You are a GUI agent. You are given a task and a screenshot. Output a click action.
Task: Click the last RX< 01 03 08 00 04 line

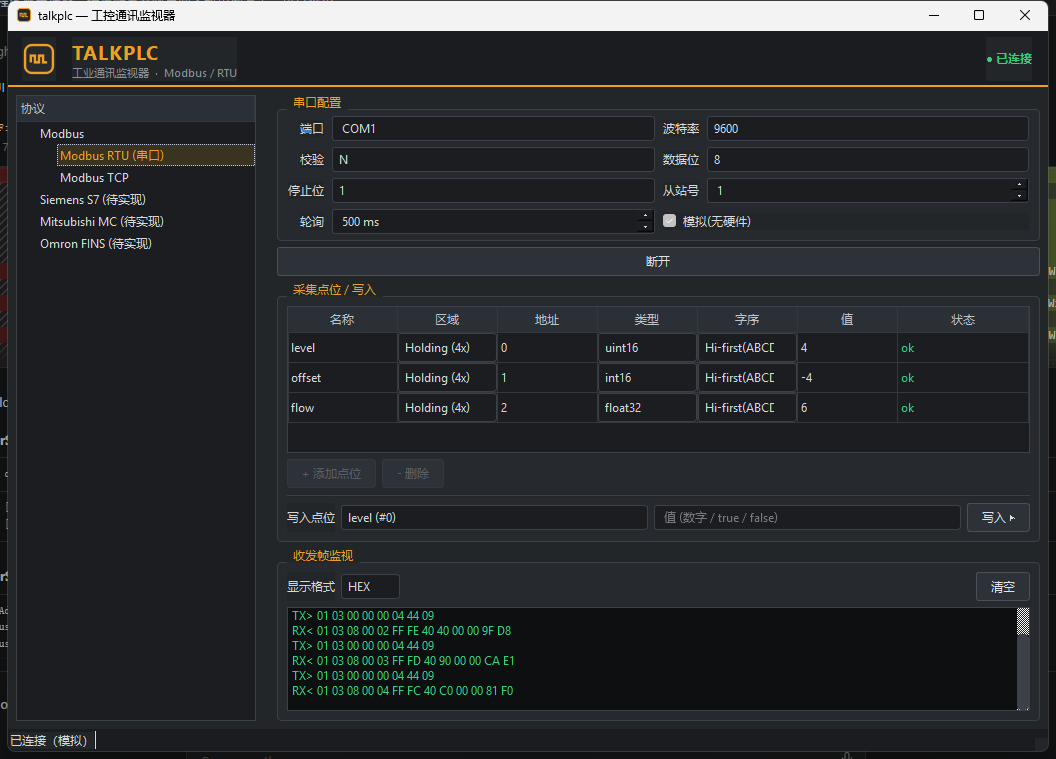(403, 690)
